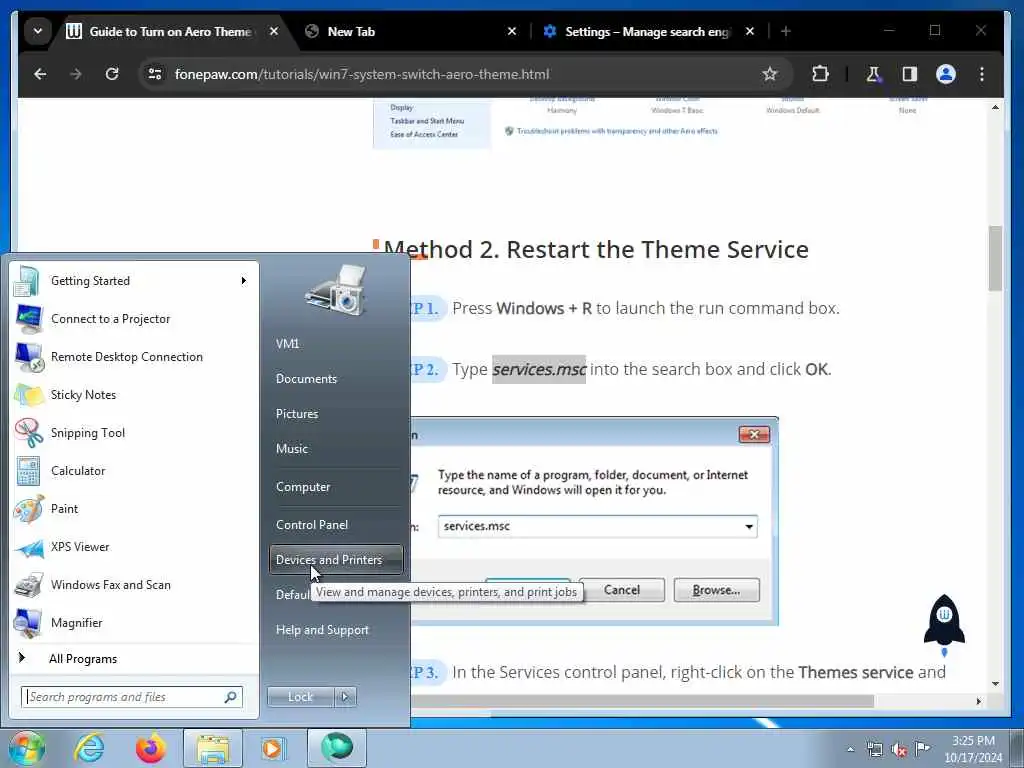Screen dimensions: 1024x768
Task: Click the Run dialog screenshot image
Action: point(595,521)
